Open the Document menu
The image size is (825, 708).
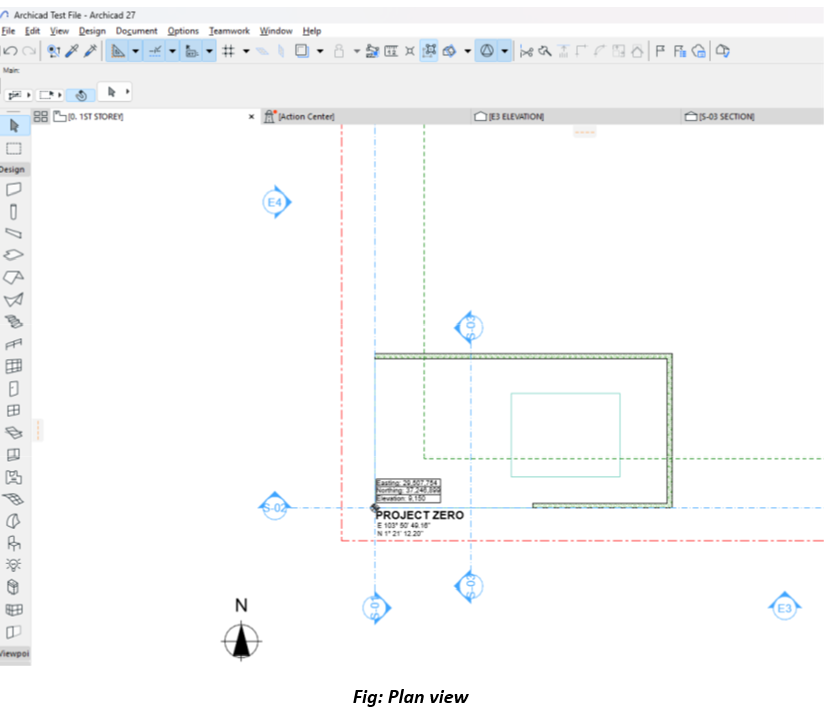(136, 31)
